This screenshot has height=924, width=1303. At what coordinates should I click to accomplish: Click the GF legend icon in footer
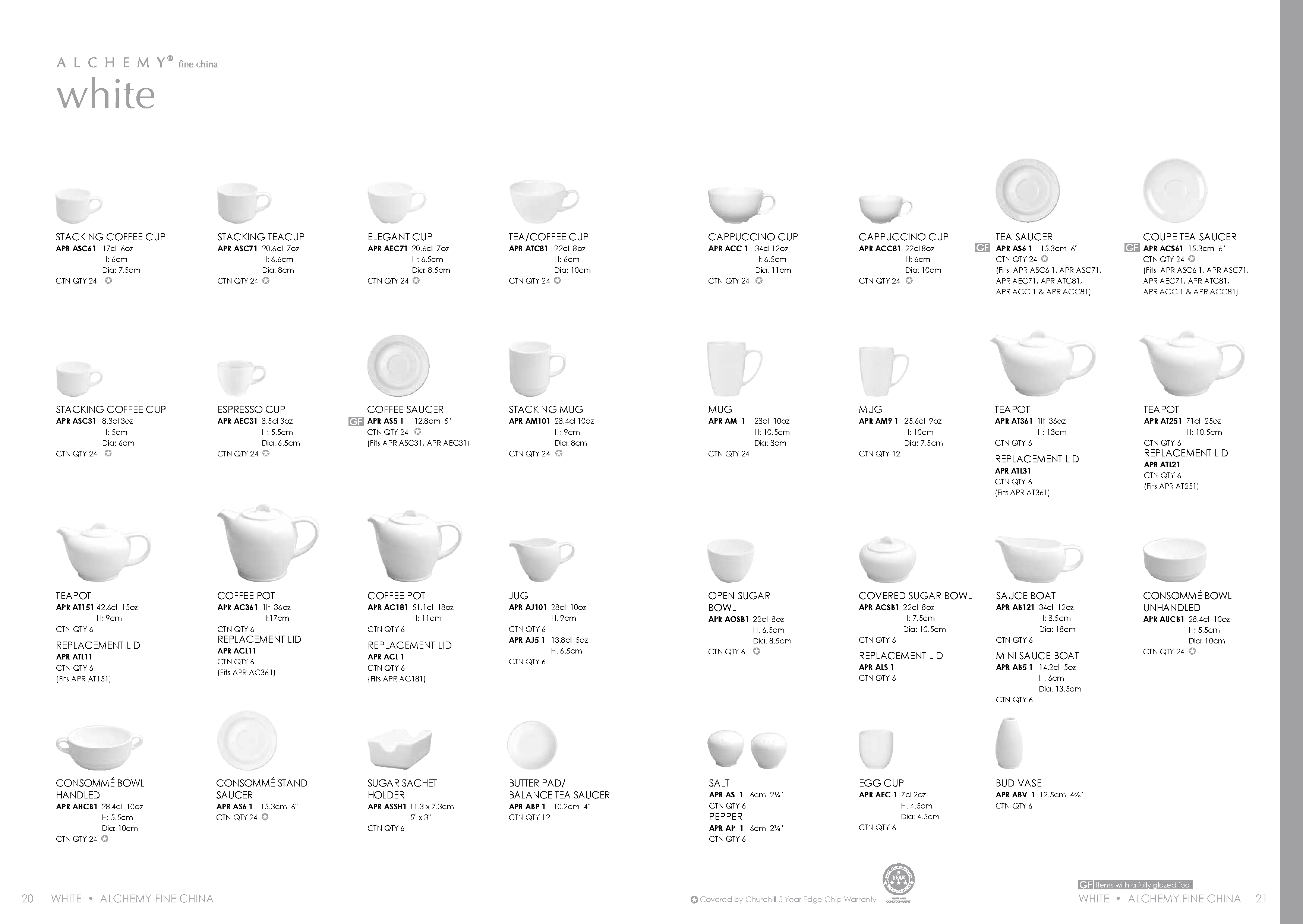click(x=1085, y=885)
